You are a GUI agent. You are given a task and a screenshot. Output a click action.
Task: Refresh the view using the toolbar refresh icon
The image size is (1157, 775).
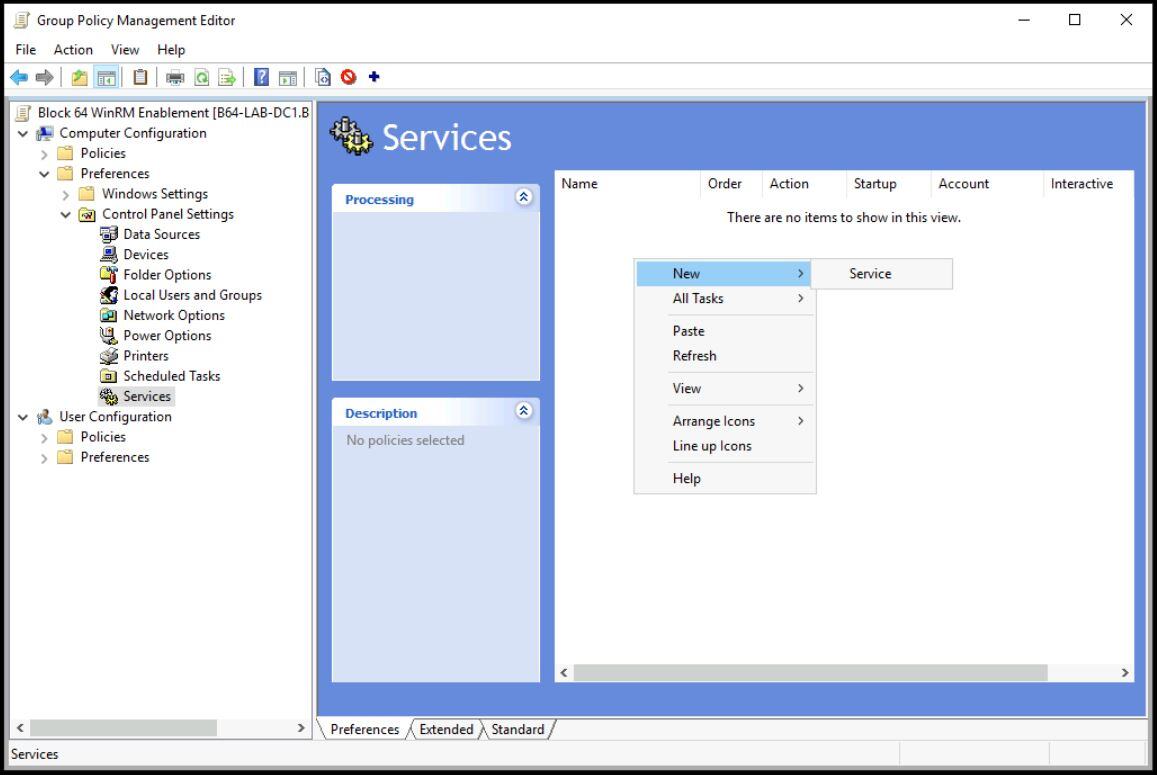click(201, 77)
